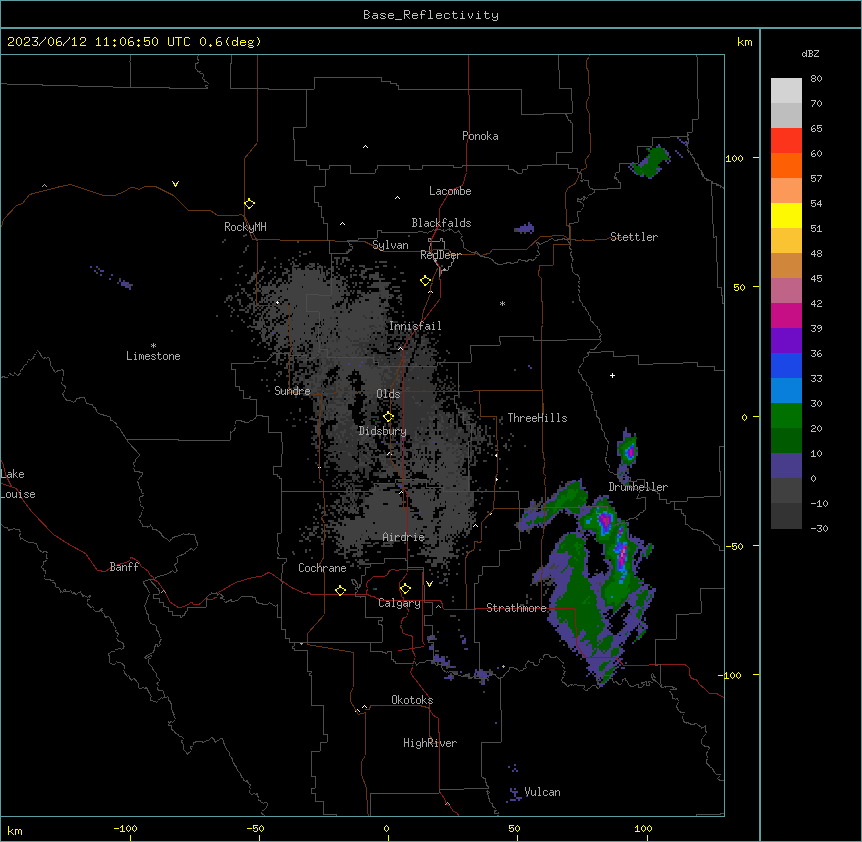Click the HighRiver city label
This screenshot has height=842, width=862.
[x=430, y=743]
